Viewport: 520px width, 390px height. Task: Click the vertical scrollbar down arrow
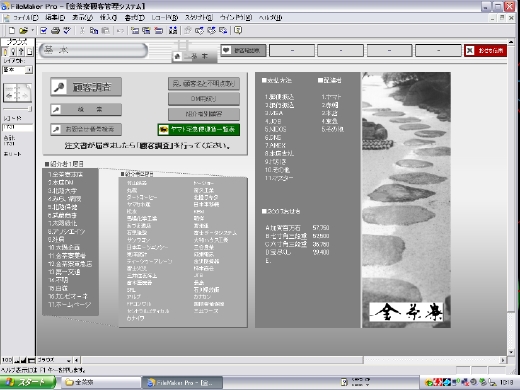tap(511, 352)
